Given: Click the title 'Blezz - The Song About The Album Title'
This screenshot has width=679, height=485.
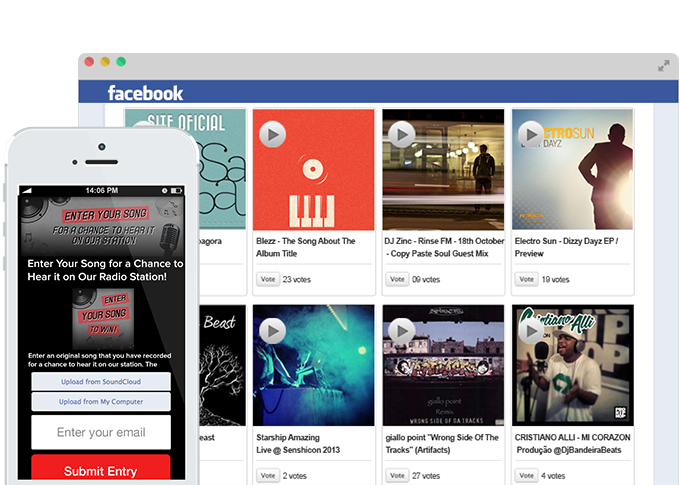Looking at the screenshot, I should pos(305,247).
